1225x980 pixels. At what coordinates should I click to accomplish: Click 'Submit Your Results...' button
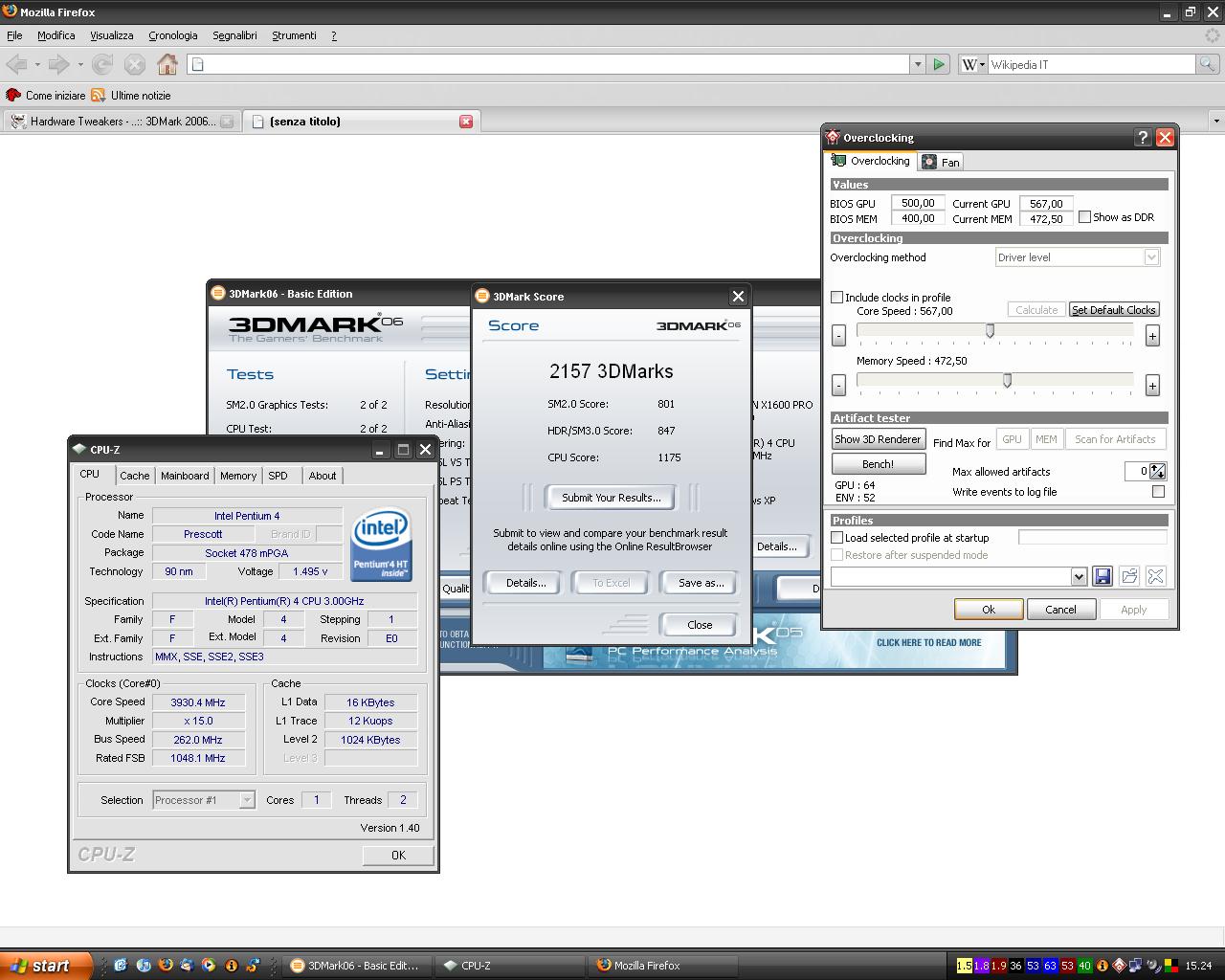click(612, 498)
